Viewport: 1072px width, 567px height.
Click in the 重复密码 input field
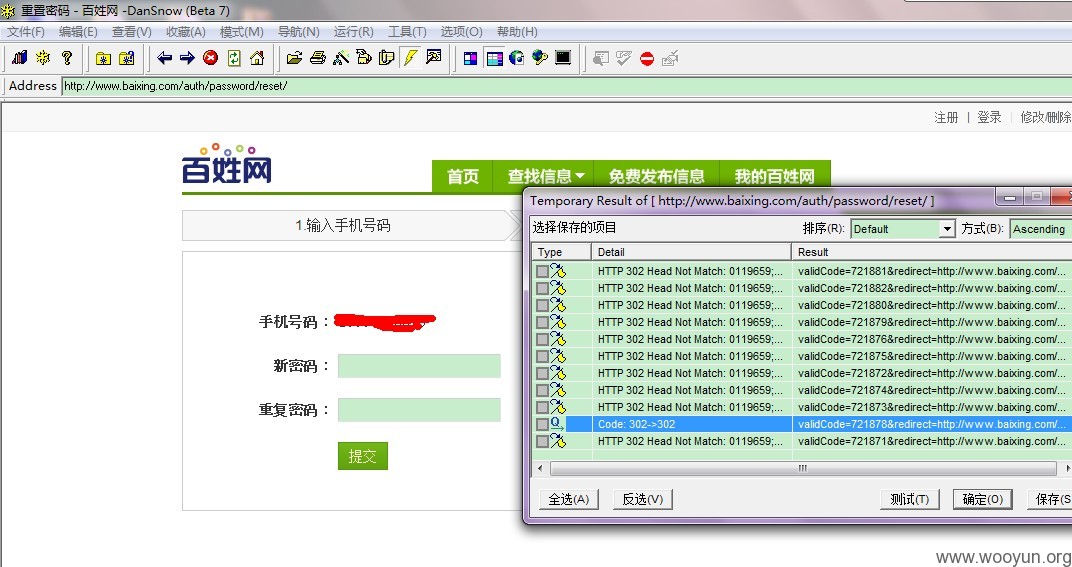click(x=419, y=410)
